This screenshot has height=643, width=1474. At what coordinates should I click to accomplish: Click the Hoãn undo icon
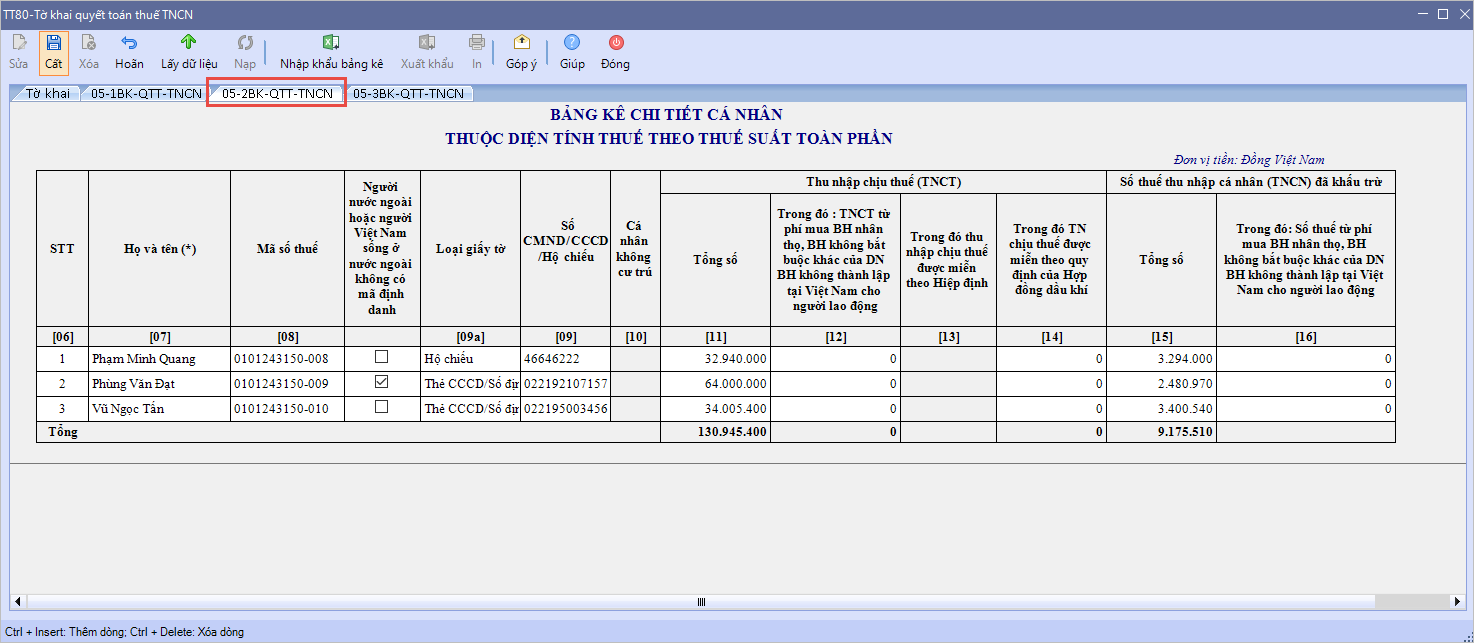[129, 43]
